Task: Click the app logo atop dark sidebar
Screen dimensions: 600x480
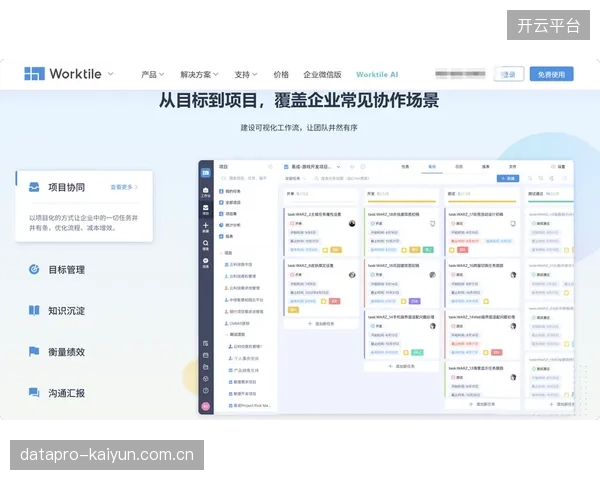Action: coord(206,173)
